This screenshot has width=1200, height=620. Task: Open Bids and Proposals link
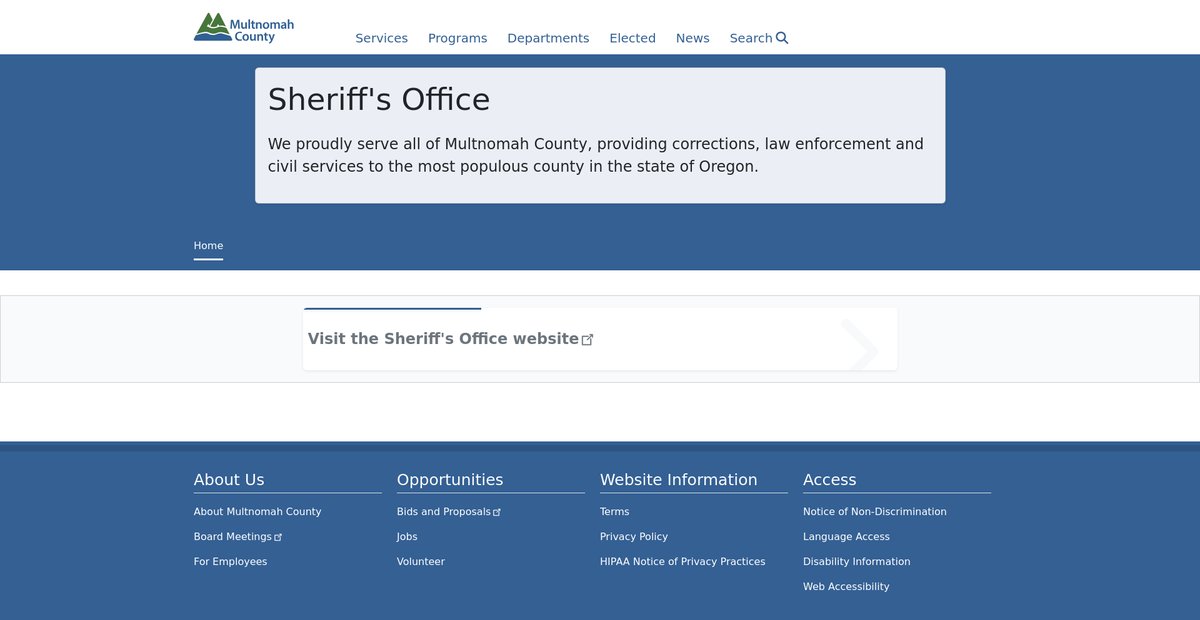pyautogui.click(x=449, y=512)
